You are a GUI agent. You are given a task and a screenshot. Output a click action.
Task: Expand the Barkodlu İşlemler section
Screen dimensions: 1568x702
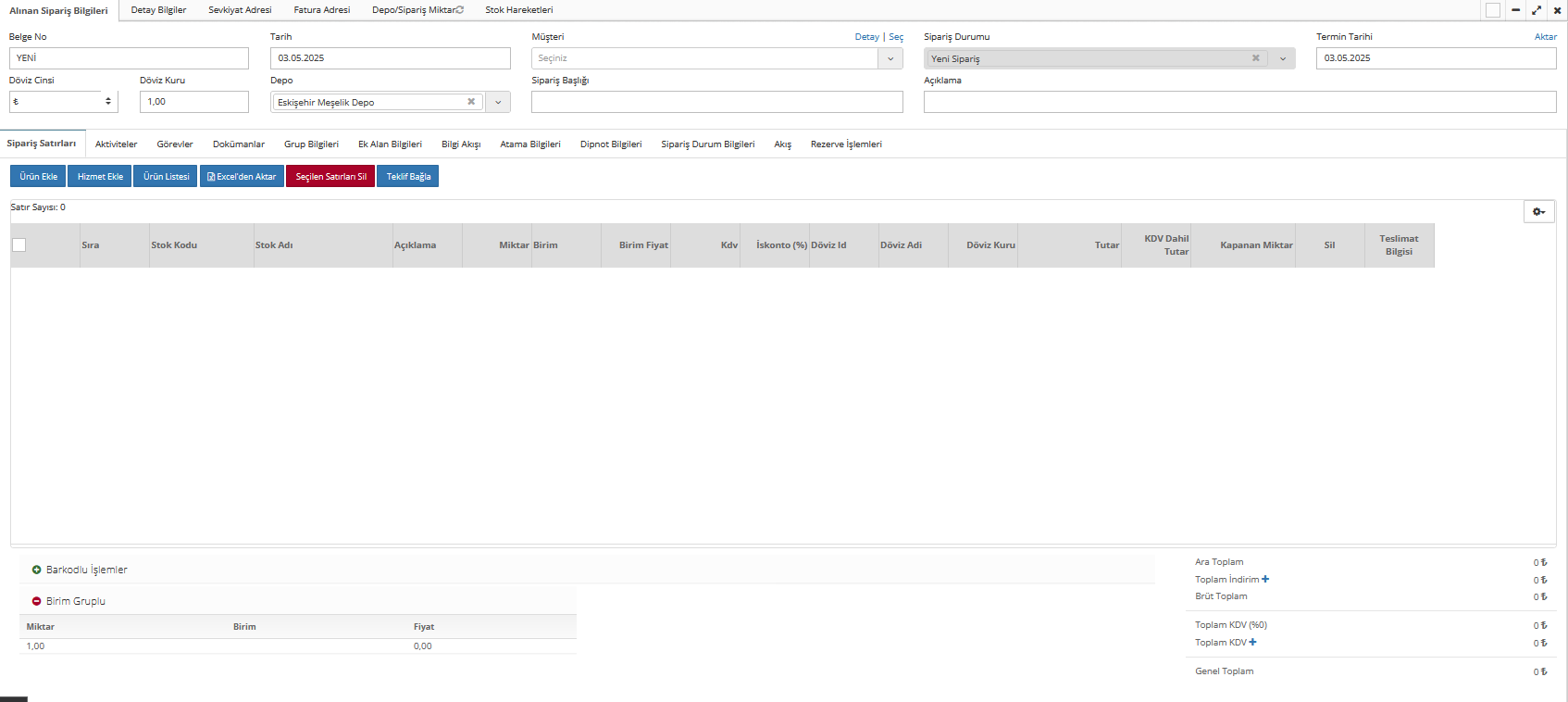coord(37,570)
